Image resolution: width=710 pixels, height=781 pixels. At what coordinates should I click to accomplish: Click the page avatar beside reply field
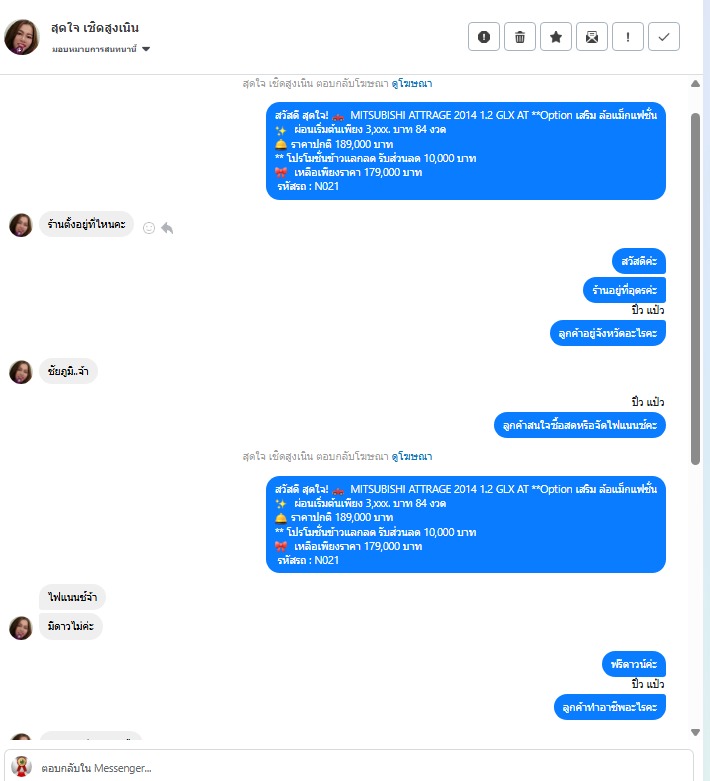(x=21, y=767)
